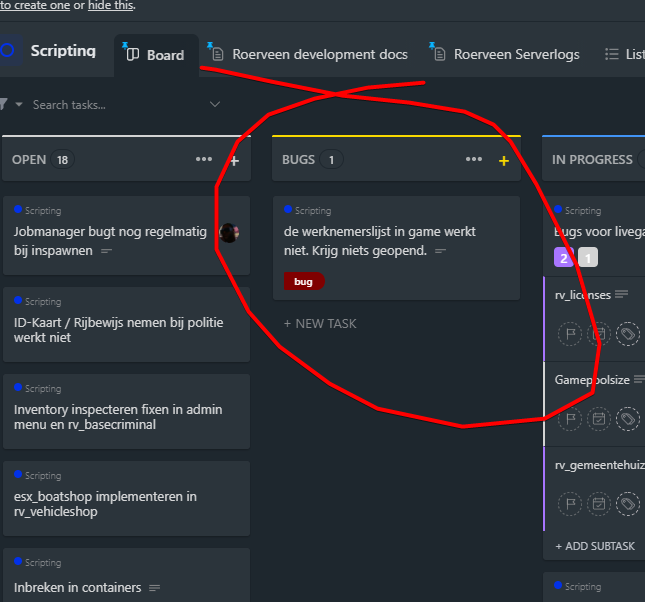Expand the dropdown chevron next to Search tasks
This screenshot has height=602, width=645.
(215, 104)
